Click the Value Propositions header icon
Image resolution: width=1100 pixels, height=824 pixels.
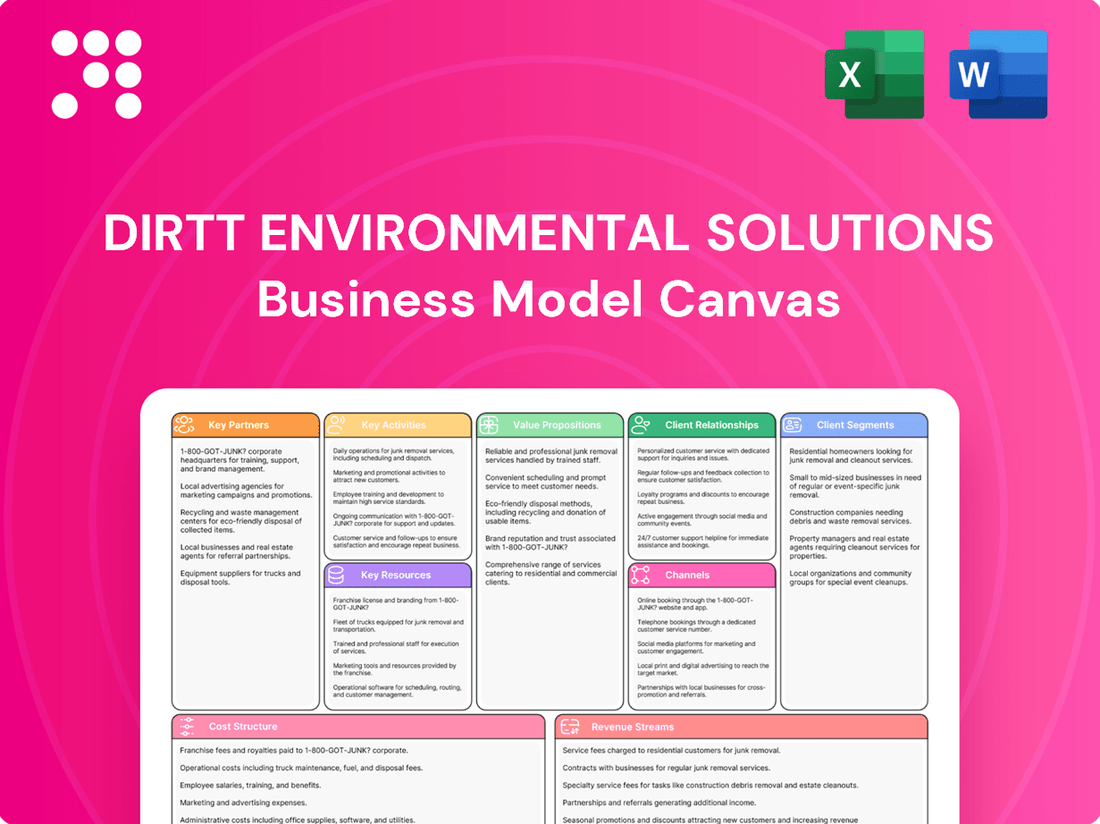(489, 424)
